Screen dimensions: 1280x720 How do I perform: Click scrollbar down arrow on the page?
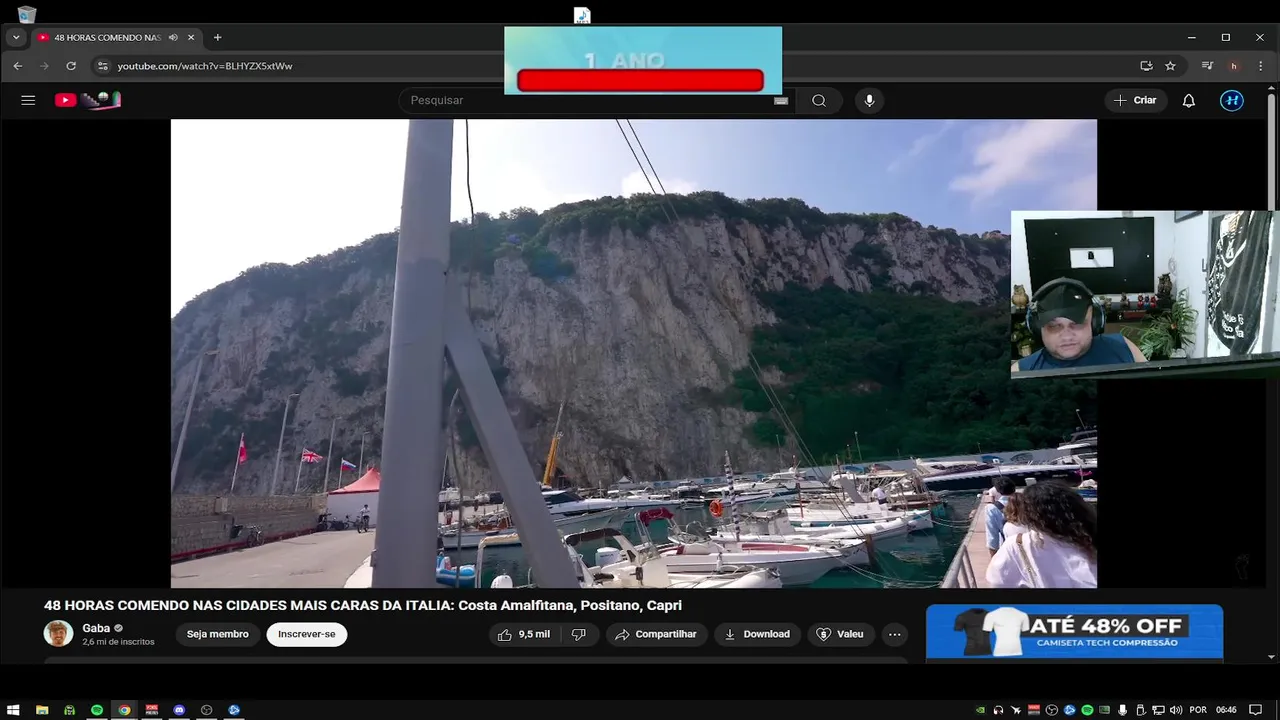1272,657
